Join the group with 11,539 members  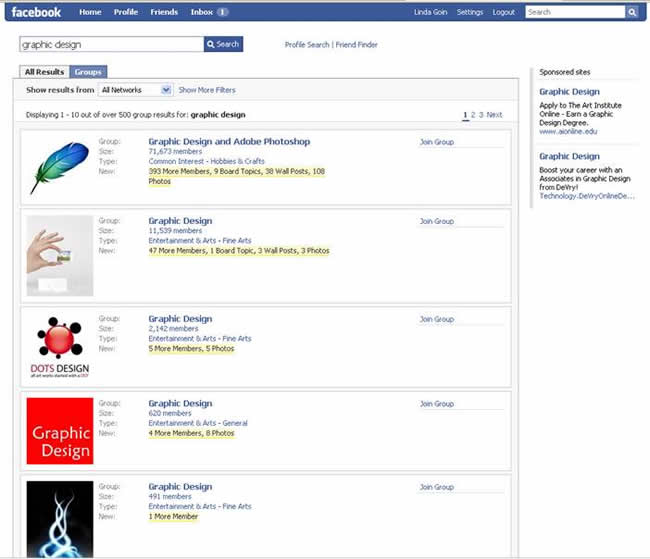(437, 221)
